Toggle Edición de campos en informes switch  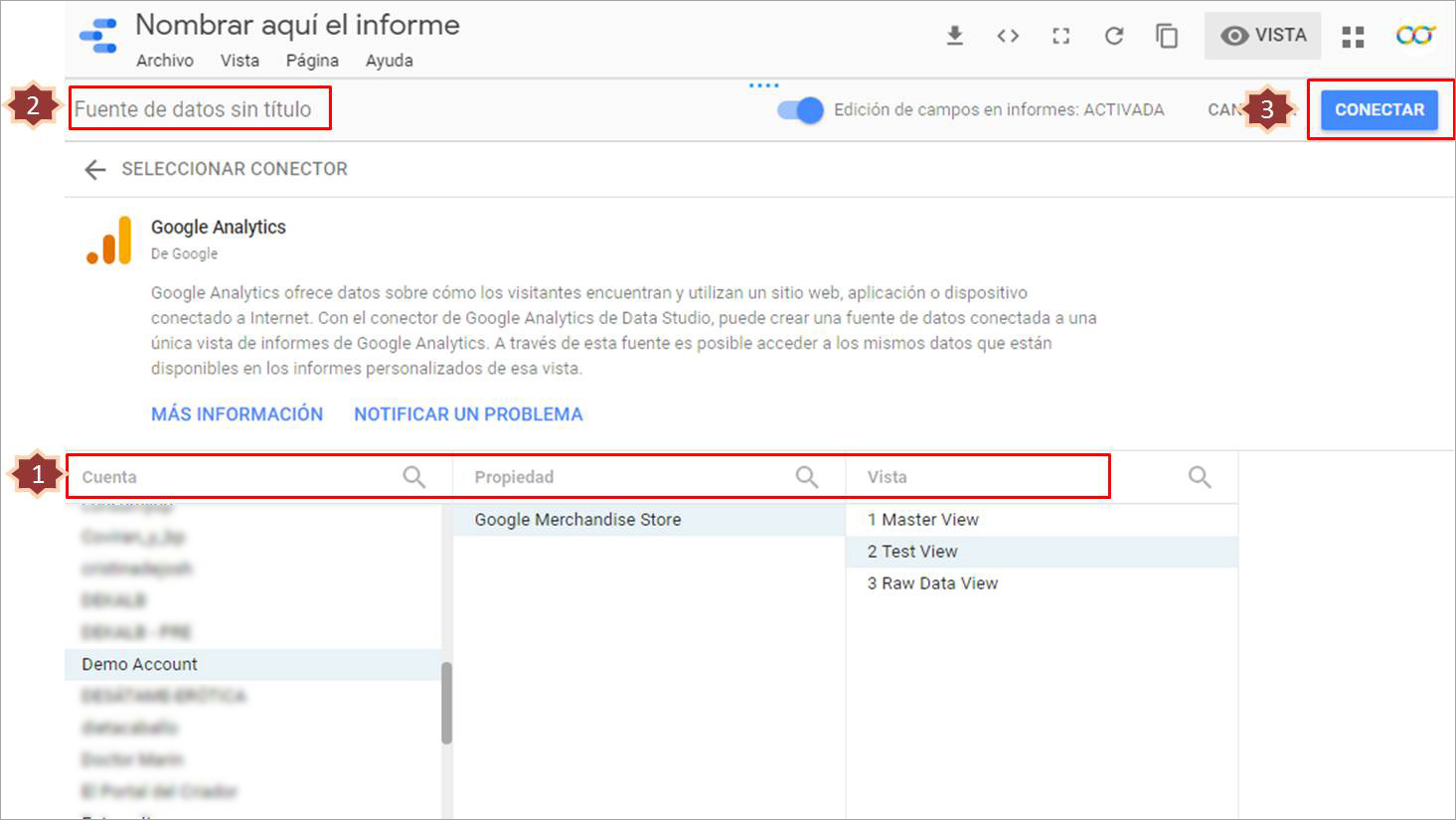click(x=801, y=110)
